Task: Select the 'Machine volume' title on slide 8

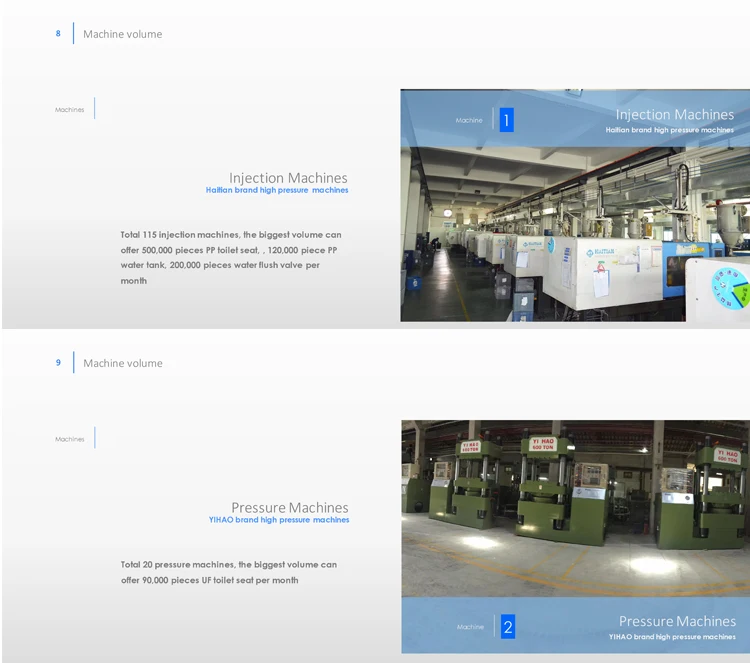Action: coord(122,34)
